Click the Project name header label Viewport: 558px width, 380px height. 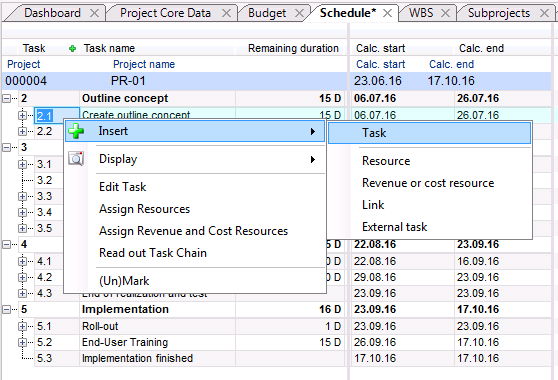144,64
